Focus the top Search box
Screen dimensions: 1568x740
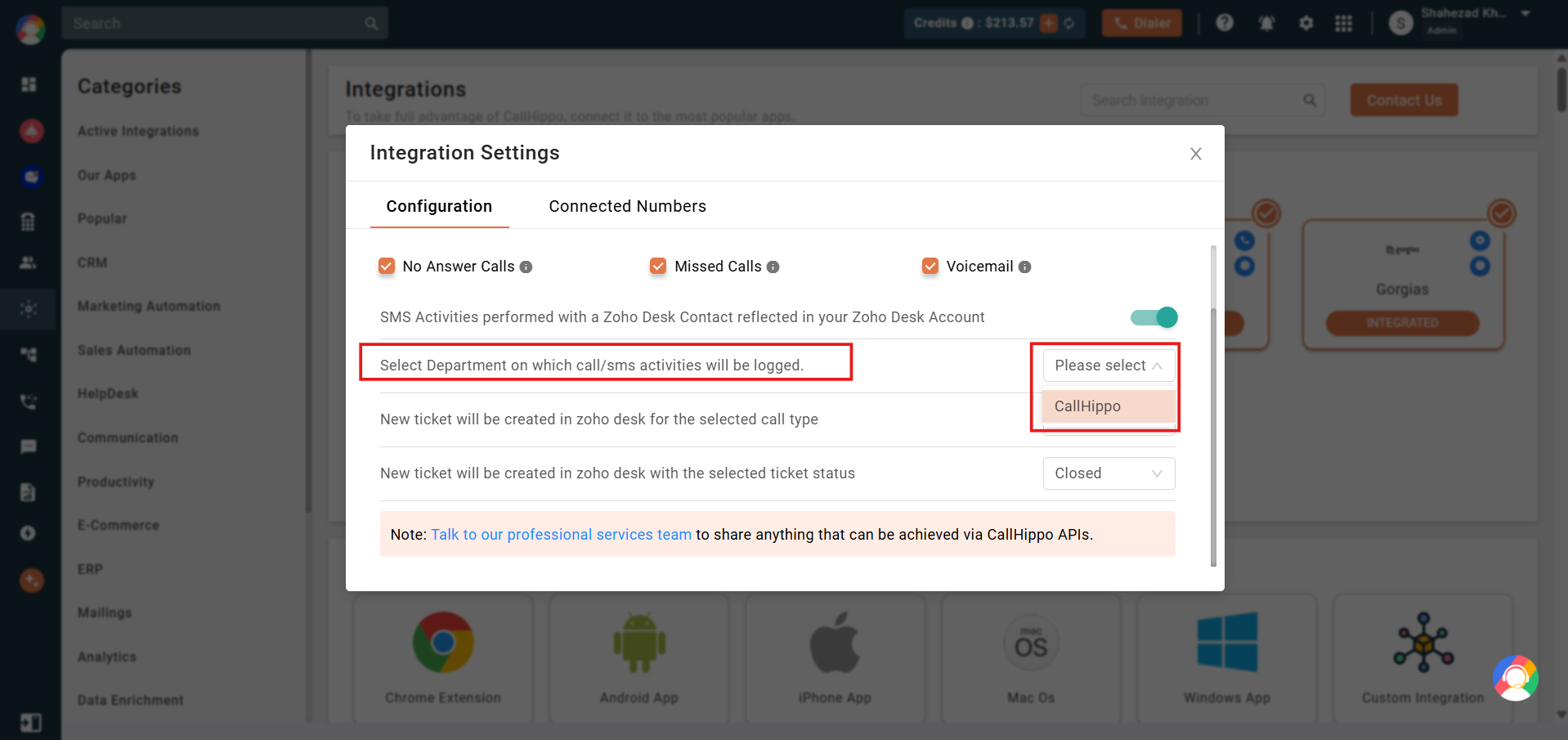[224, 23]
